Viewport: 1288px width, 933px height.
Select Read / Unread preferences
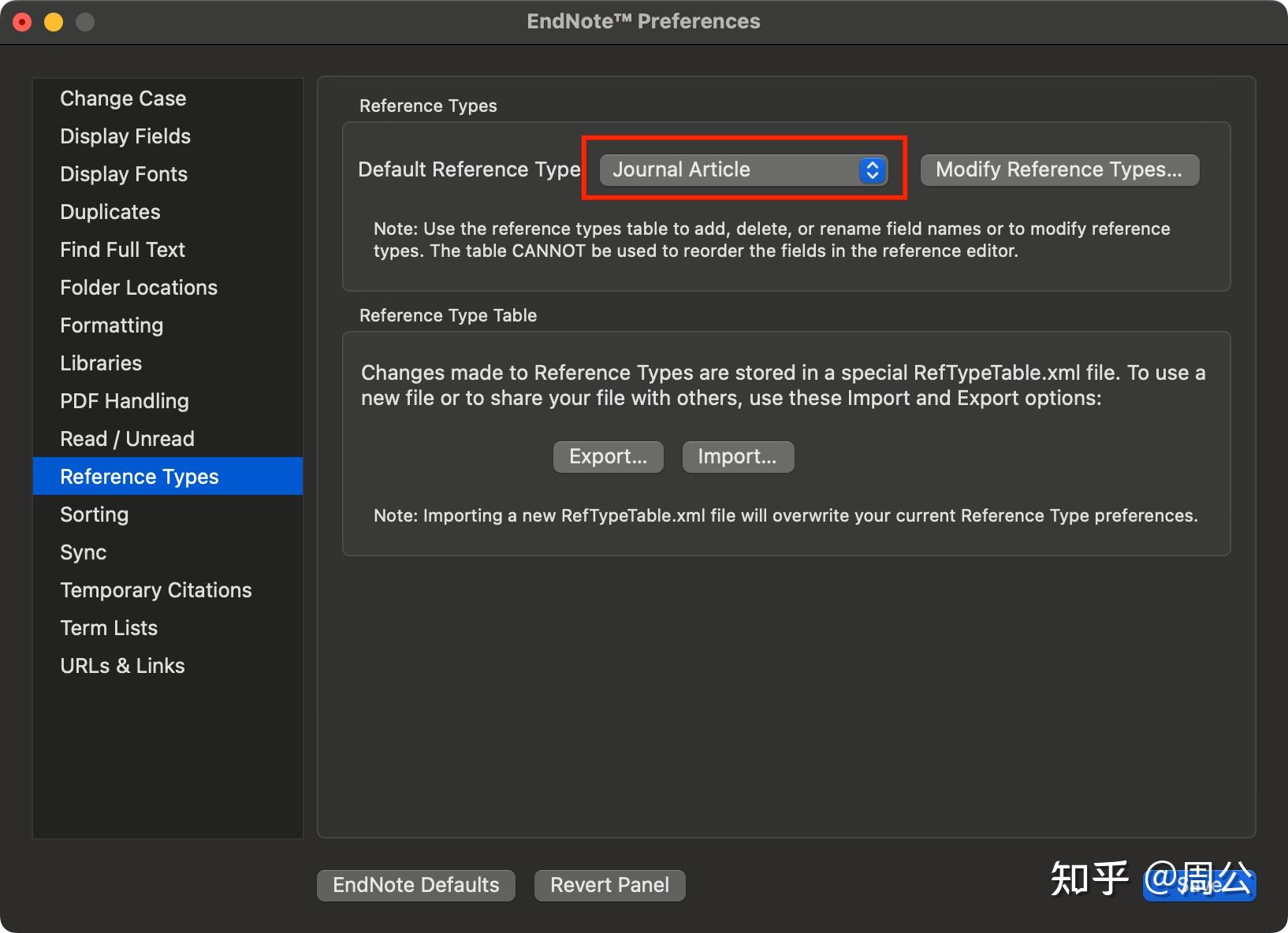pos(127,438)
